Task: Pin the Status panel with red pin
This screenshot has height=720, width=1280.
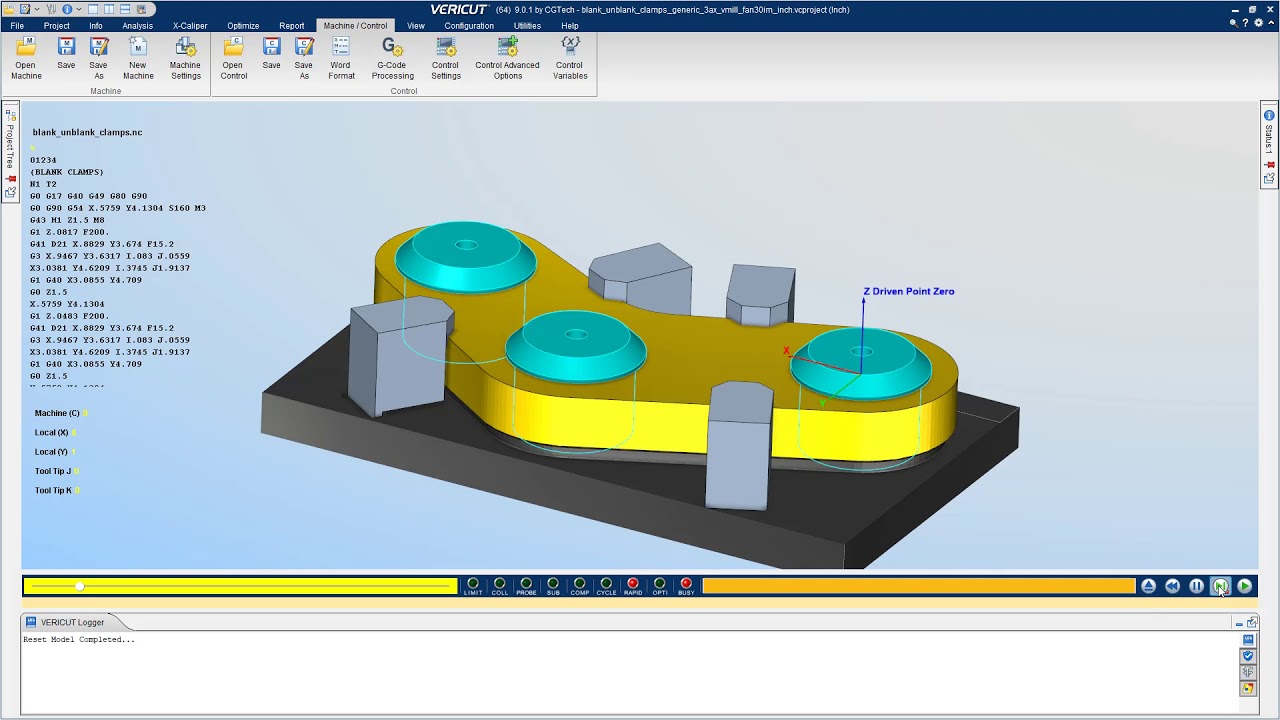Action: click(1270, 164)
